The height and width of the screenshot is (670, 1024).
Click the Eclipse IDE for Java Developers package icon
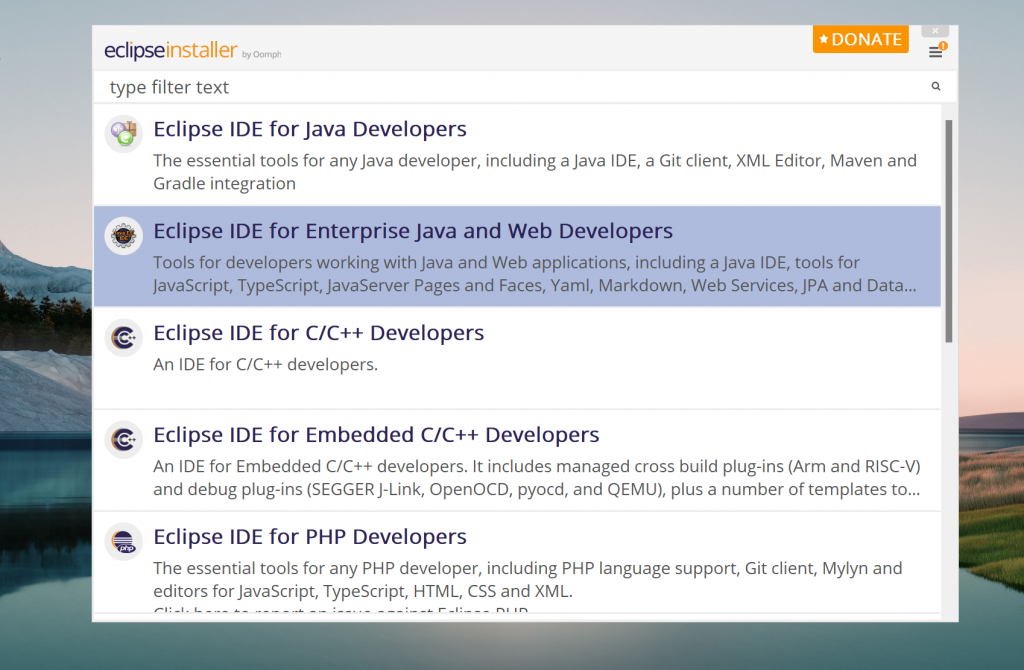[123, 133]
